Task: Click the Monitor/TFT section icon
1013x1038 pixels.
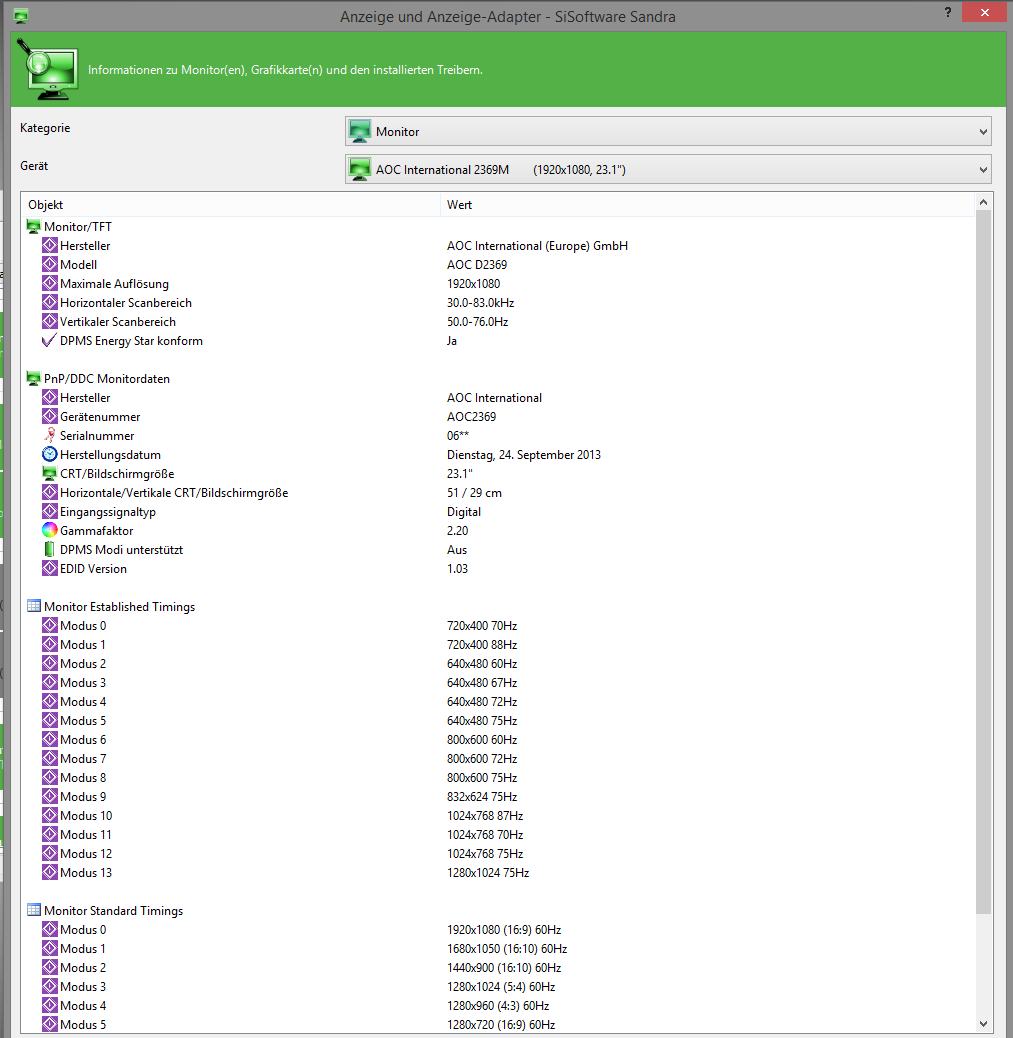Action: coord(33,226)
